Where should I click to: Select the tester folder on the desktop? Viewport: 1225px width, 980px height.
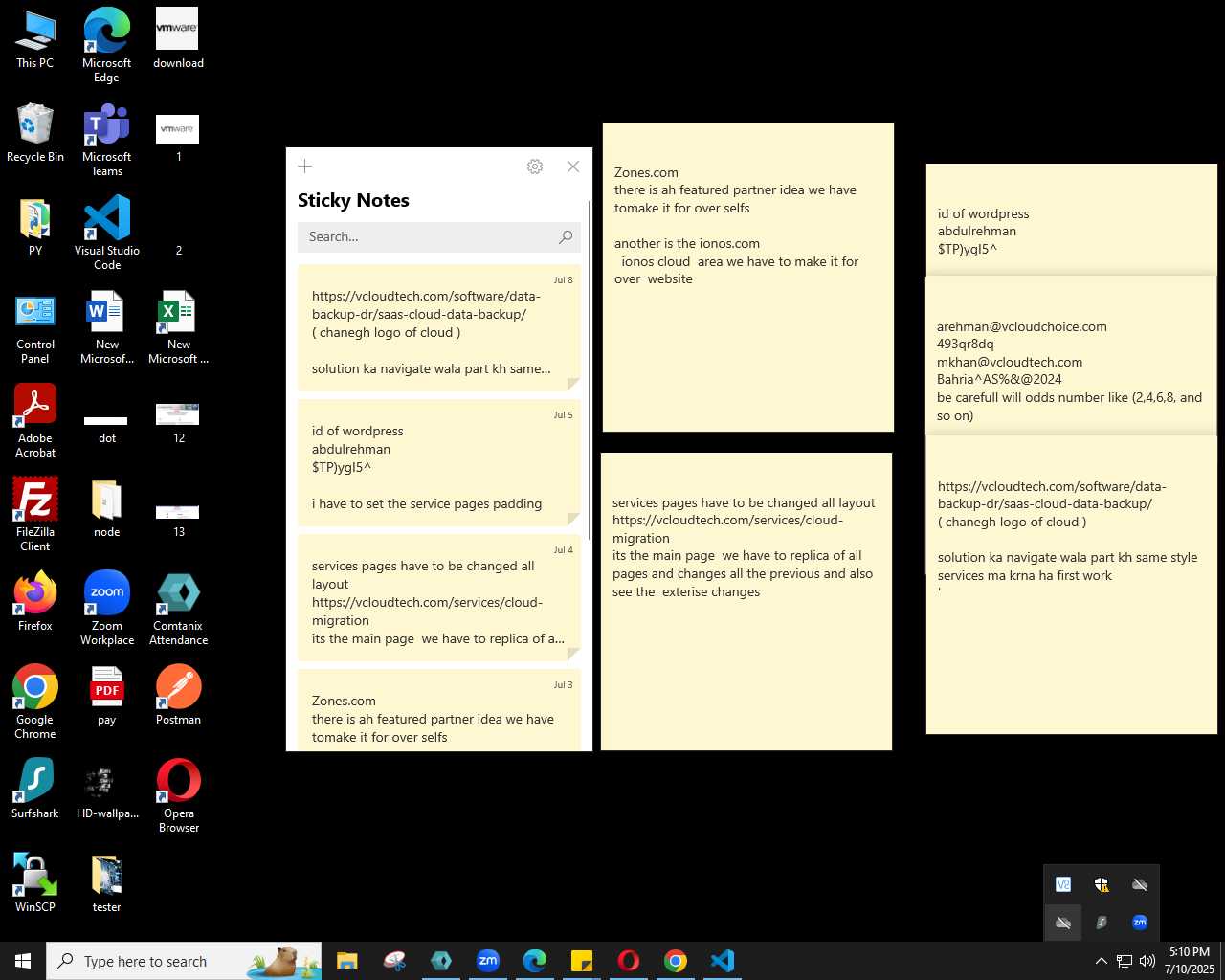coord(107,883)
